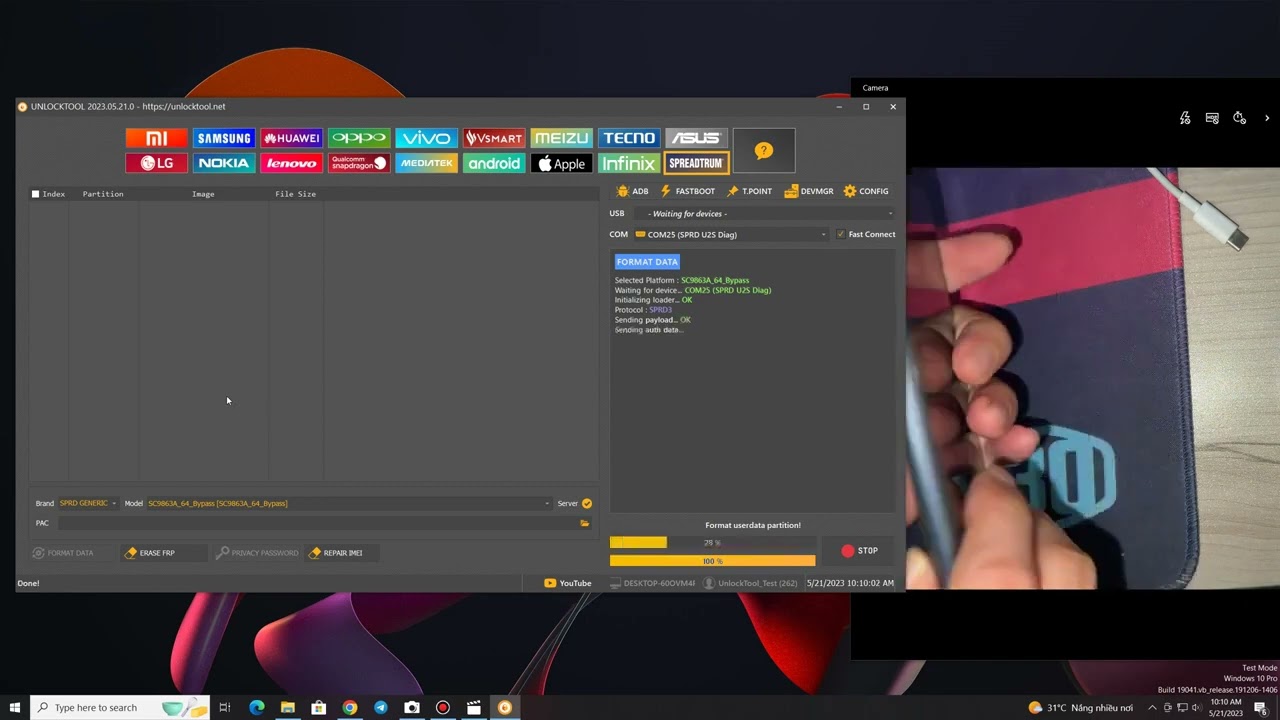
Task: Select the Apple brand logo
Action: click(x=561, y=163)
